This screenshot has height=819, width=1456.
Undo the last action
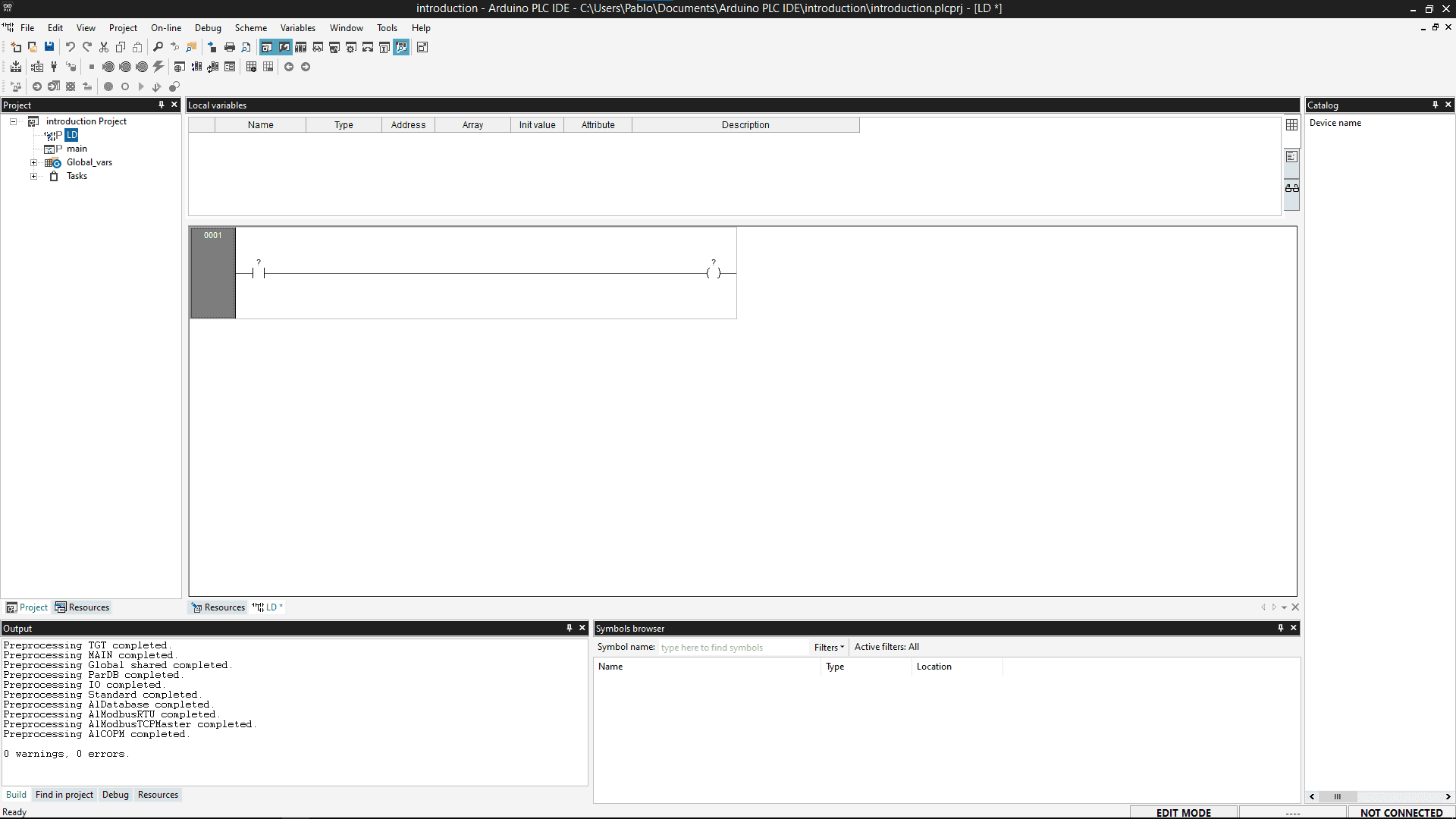[x=70, y=47]
